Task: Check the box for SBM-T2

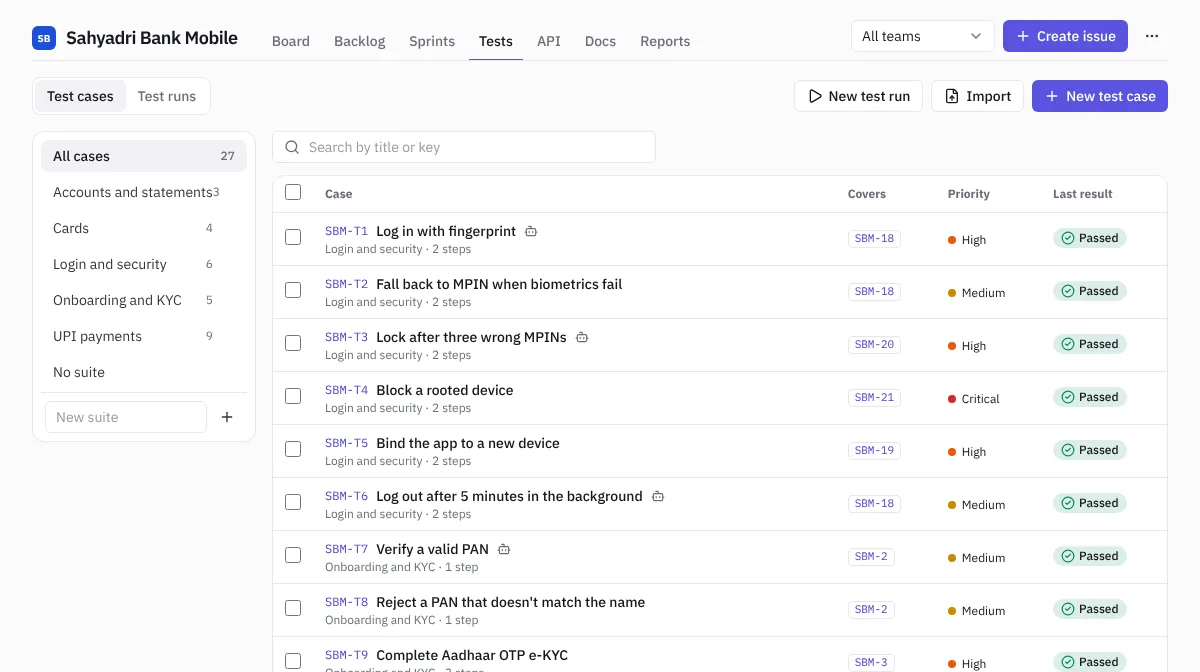Action: [293, 290]
